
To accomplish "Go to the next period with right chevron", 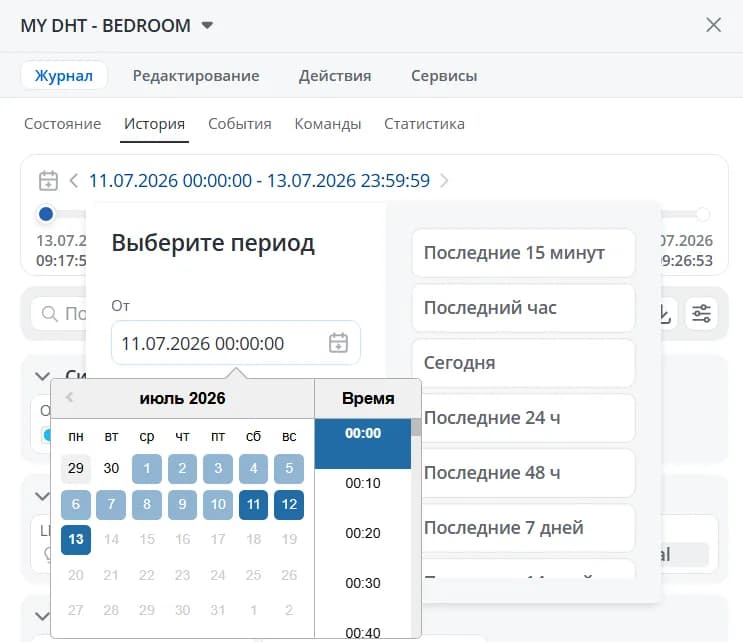I will [444, 181].
